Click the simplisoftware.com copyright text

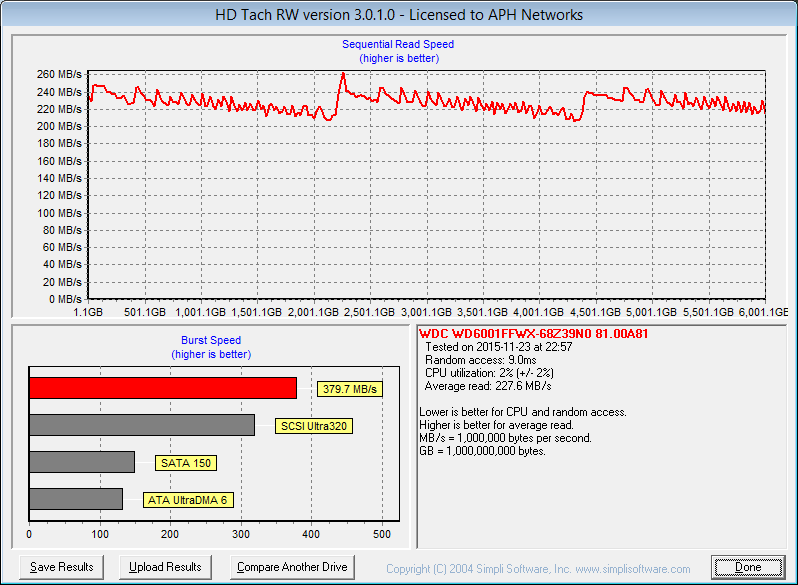tap(538, 569)
